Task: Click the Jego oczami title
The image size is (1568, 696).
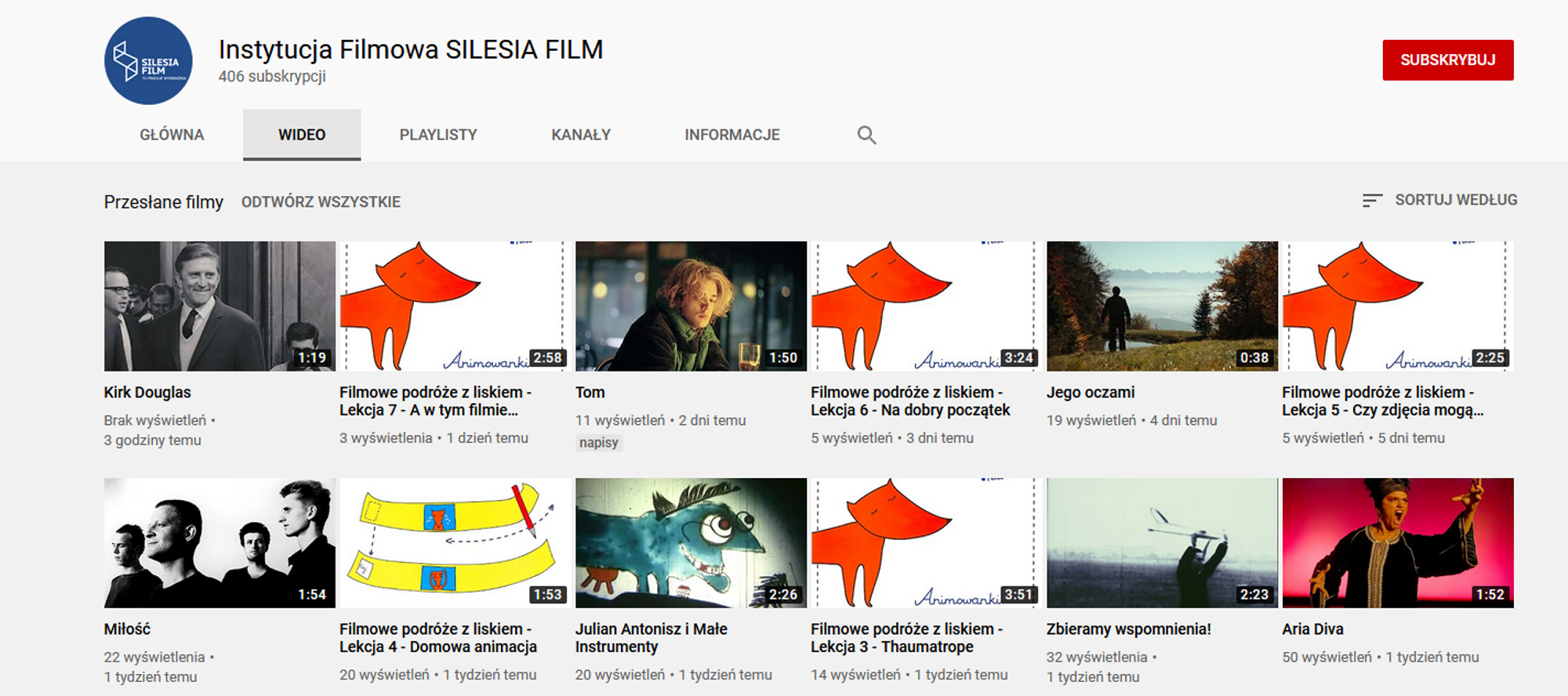Action: [x=1091, y=393]
